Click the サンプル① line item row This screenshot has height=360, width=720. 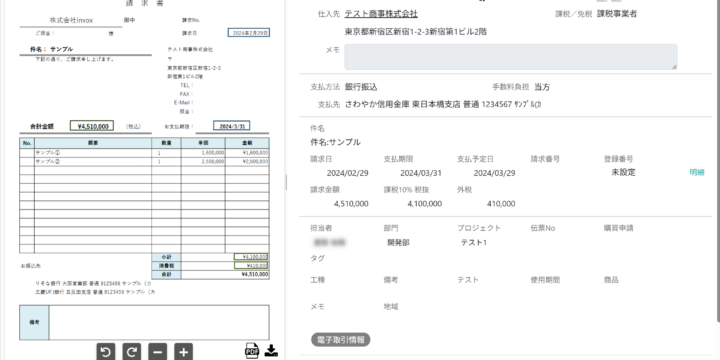click(x=144, y=152)
